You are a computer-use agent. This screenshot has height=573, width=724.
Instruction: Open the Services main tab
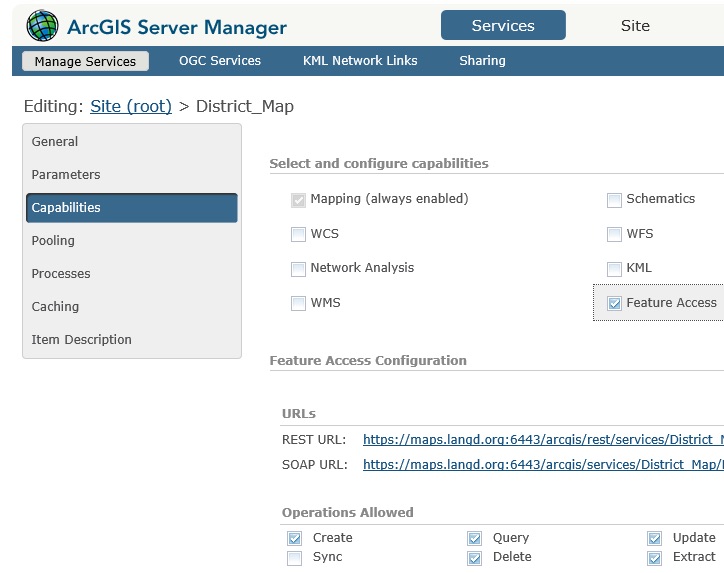[x=503, y=25]
